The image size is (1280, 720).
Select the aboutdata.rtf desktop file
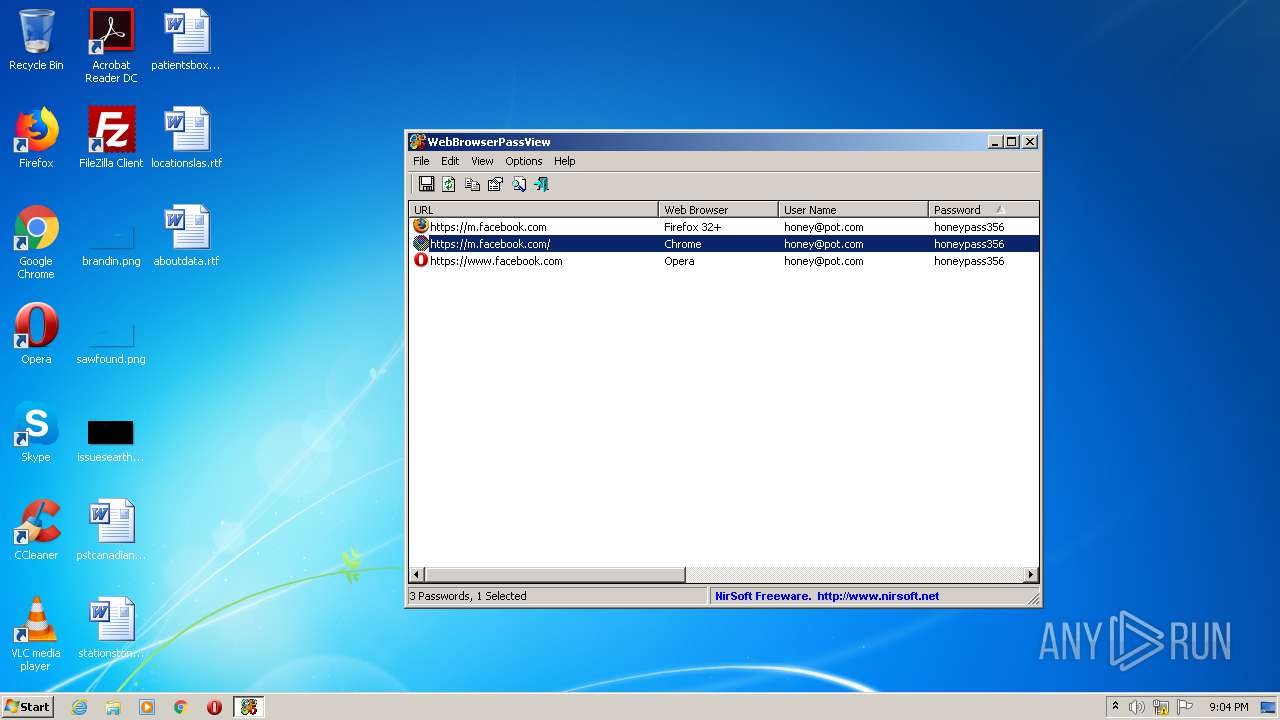click(186, 235)
